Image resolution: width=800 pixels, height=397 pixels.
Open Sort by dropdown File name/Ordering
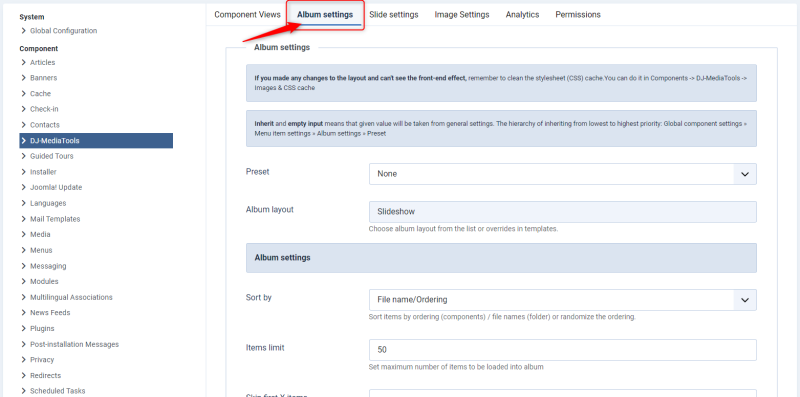coord(563,300)
